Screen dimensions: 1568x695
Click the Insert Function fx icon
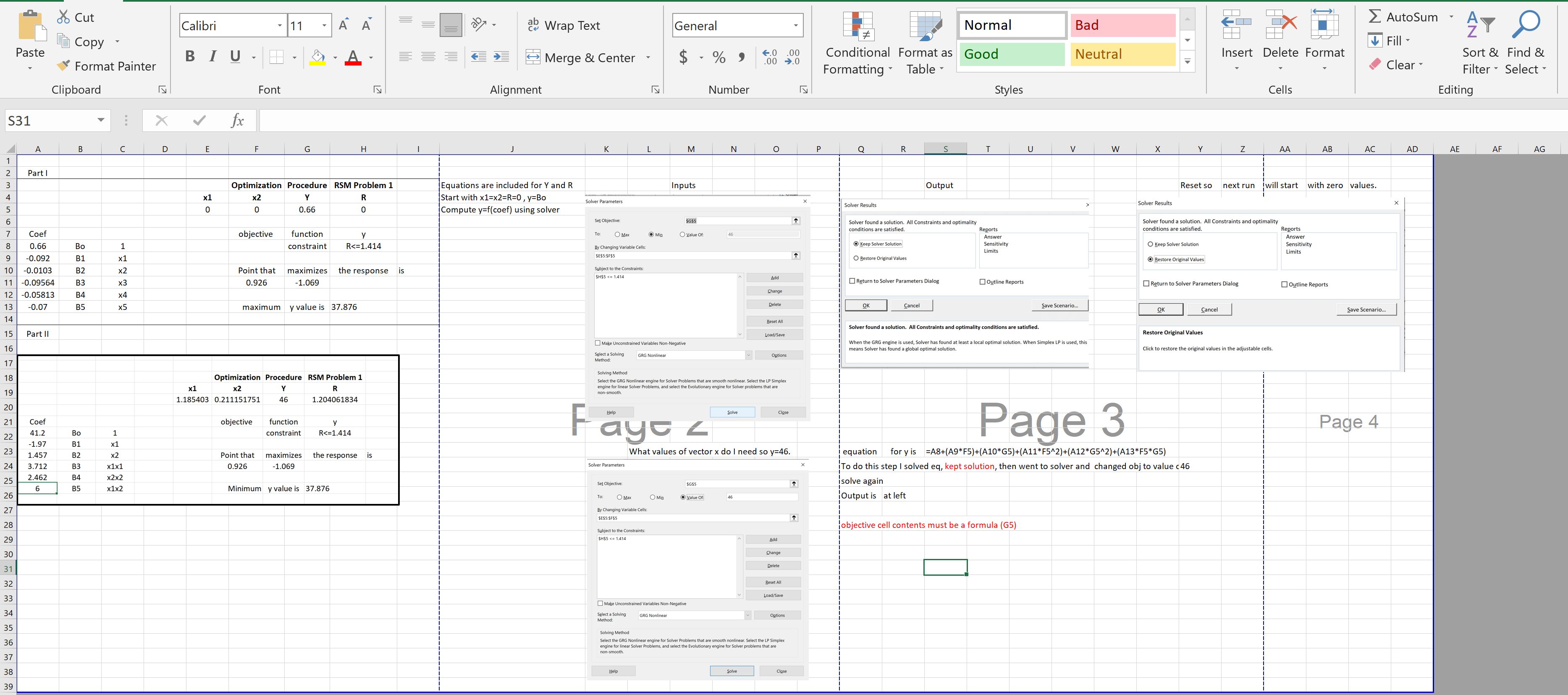(237, 121)
